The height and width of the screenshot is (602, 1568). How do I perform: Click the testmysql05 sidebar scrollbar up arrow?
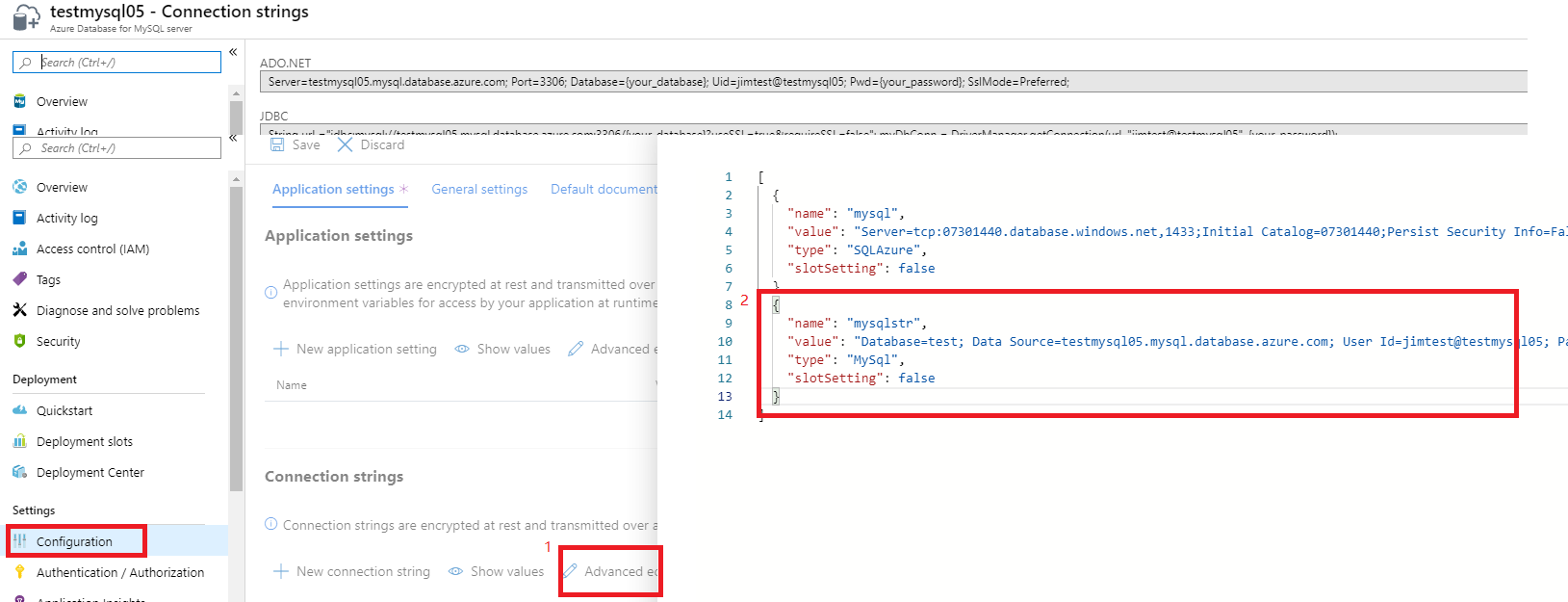(236, 93)
